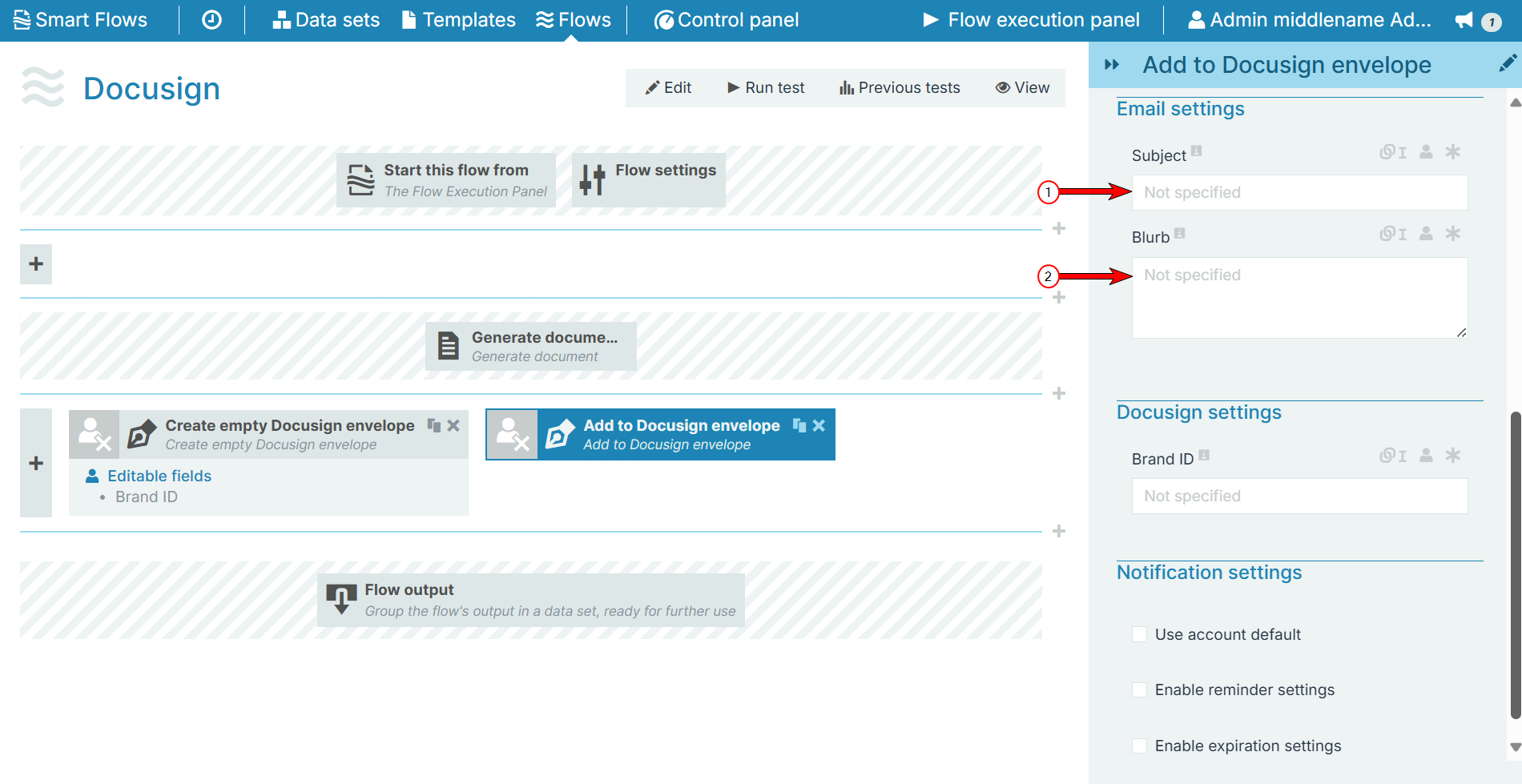The width and height of the screenshot is (1522, 784).
Task: Switch to the Templates section
Action: coord(458,19)
